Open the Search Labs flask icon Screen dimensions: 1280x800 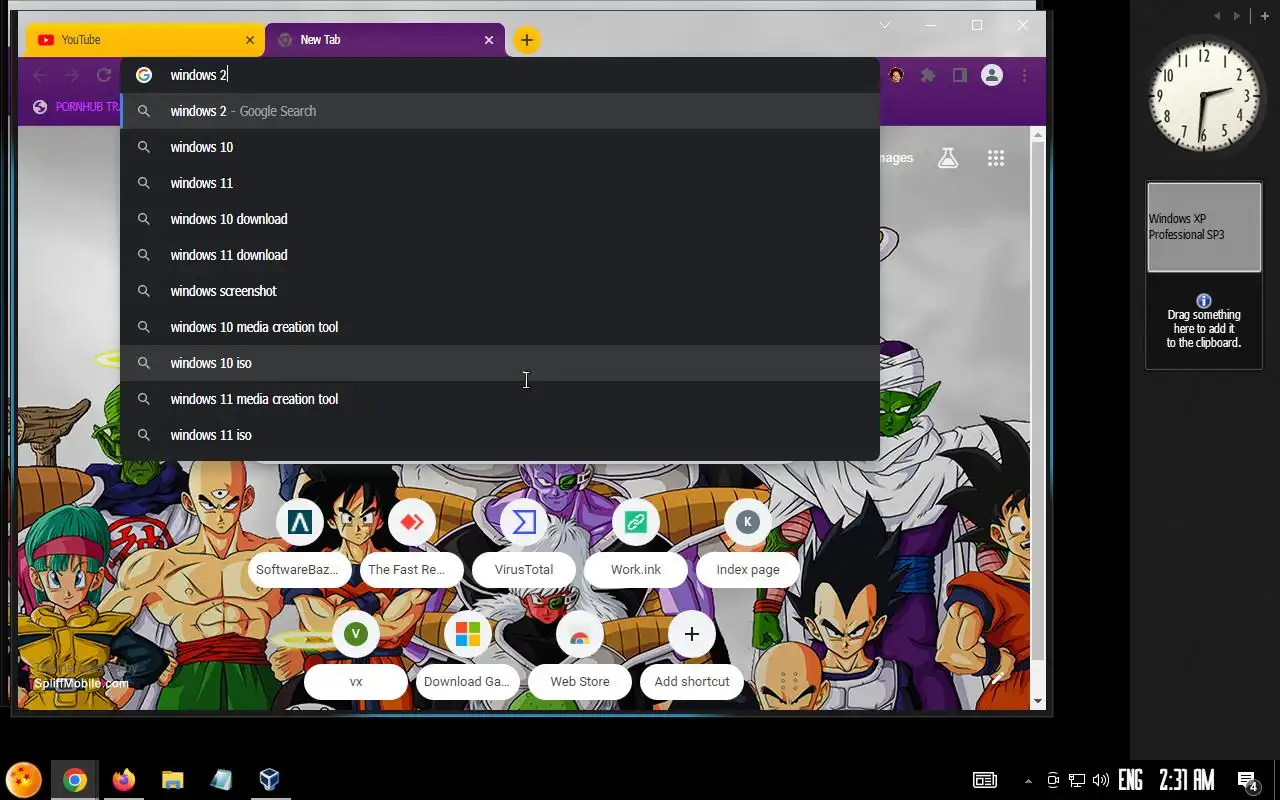[x=948, y=158]
